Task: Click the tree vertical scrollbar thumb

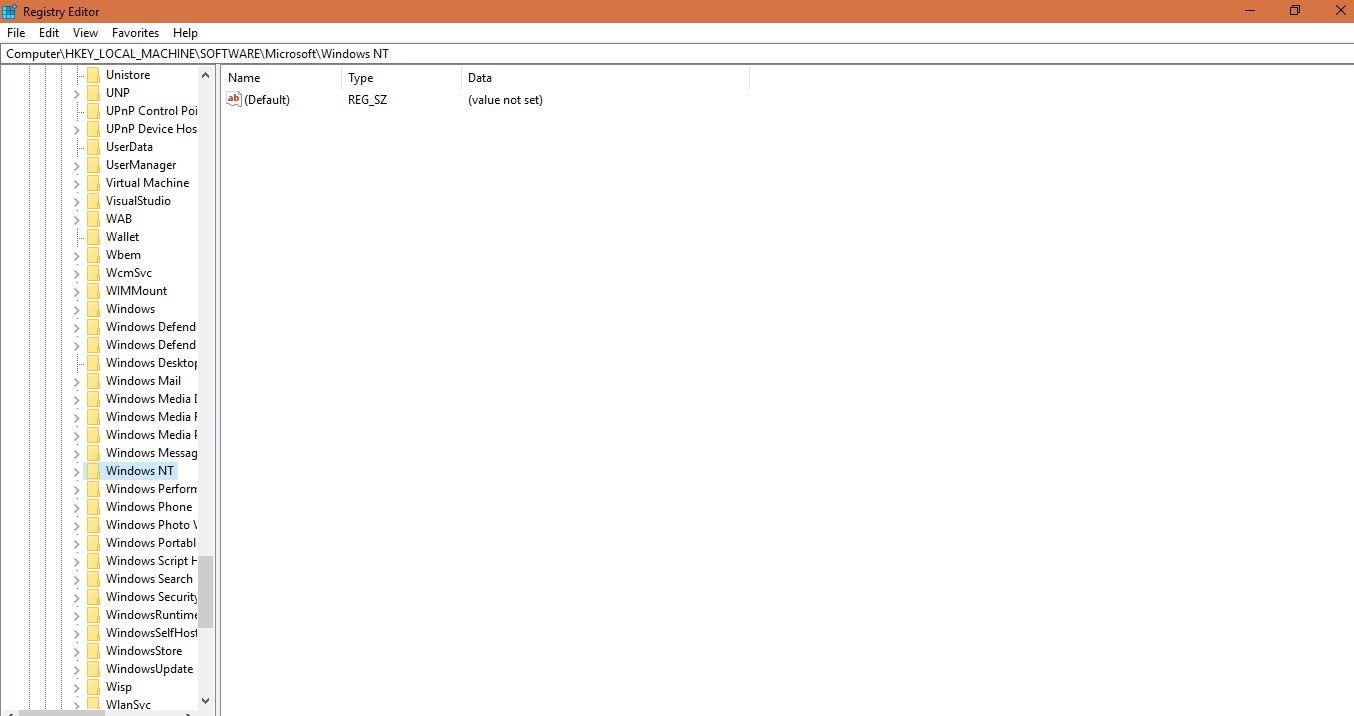Action: pos(206,592)
